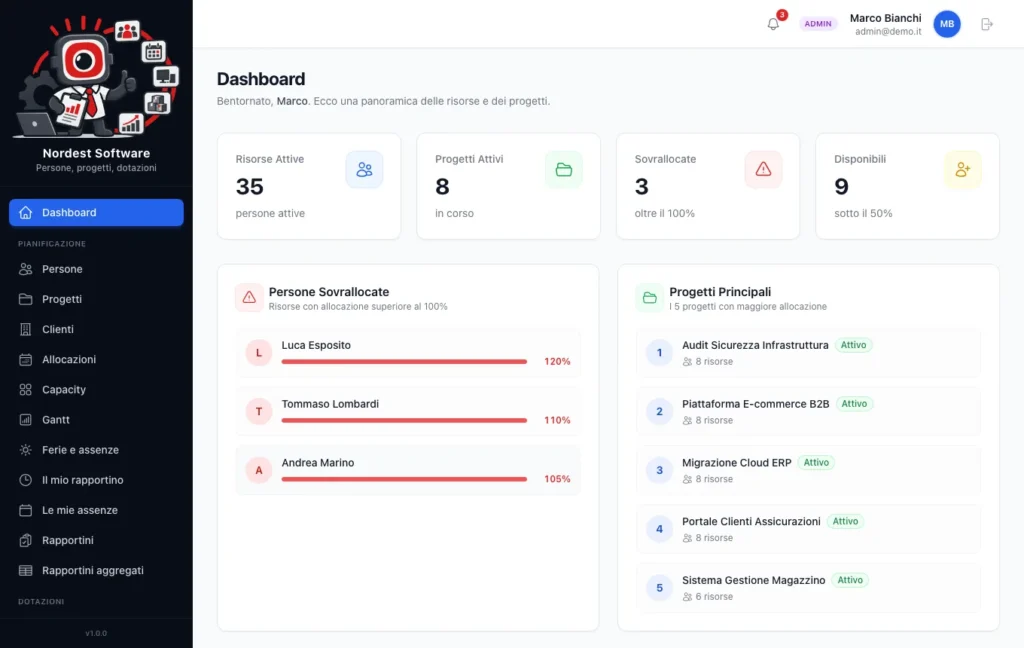Open Rapportini aggregati page
This screenshot has height=648, width=1024.
pyautogui.click(x=96, y=570)
